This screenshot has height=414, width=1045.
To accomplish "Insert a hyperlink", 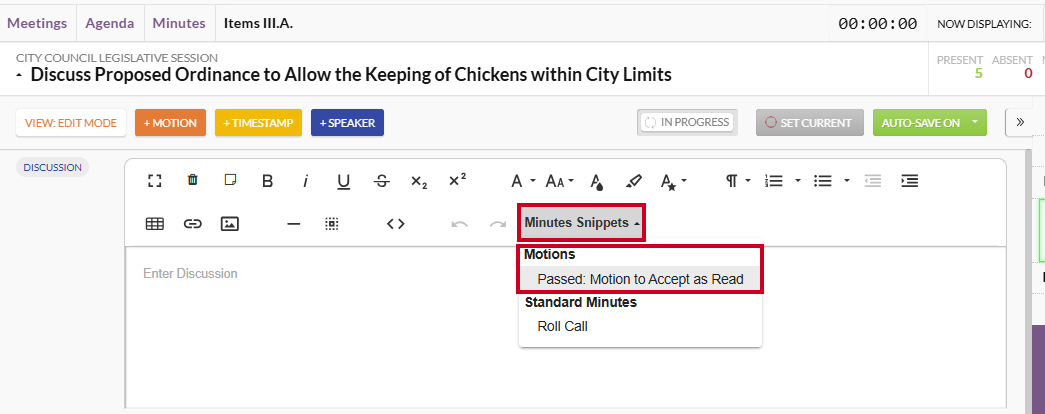I will pyautogui.click(x=193, y=224).
